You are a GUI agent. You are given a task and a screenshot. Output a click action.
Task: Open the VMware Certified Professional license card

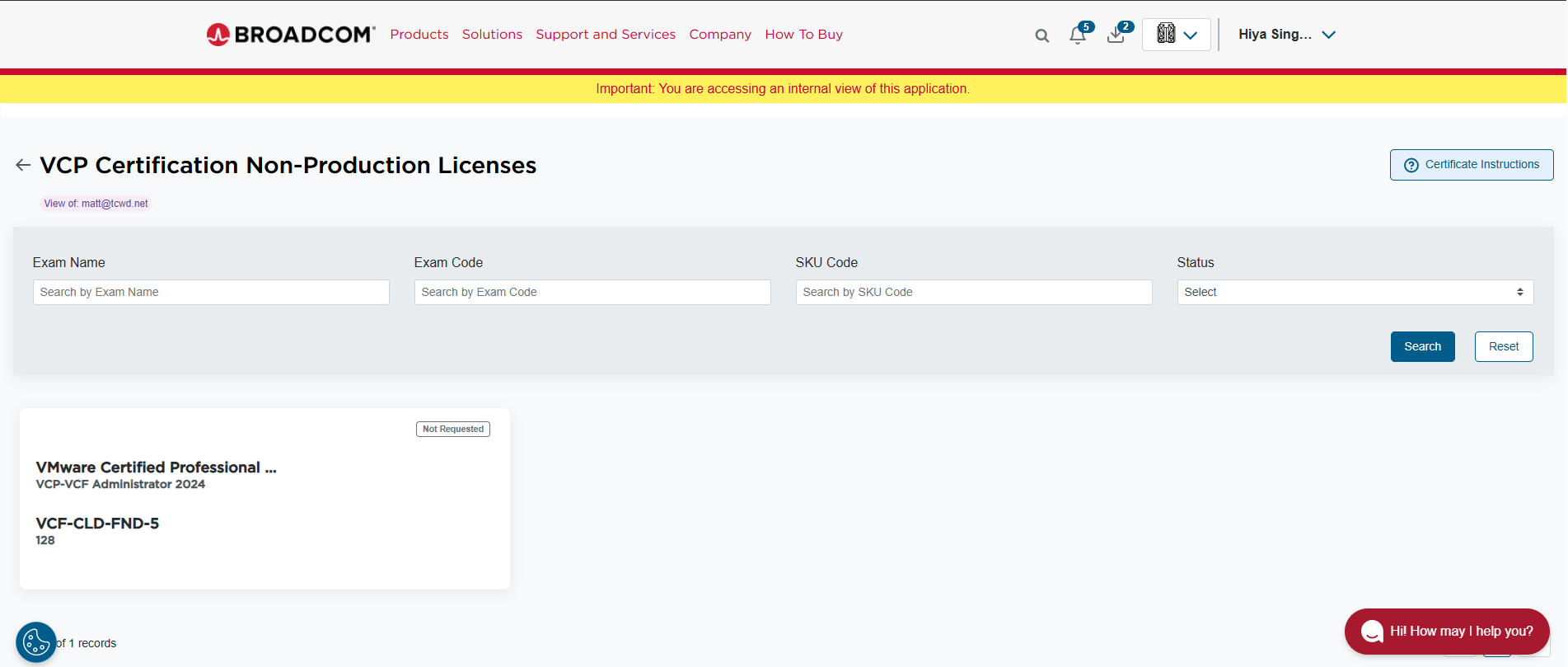[264, 499]
